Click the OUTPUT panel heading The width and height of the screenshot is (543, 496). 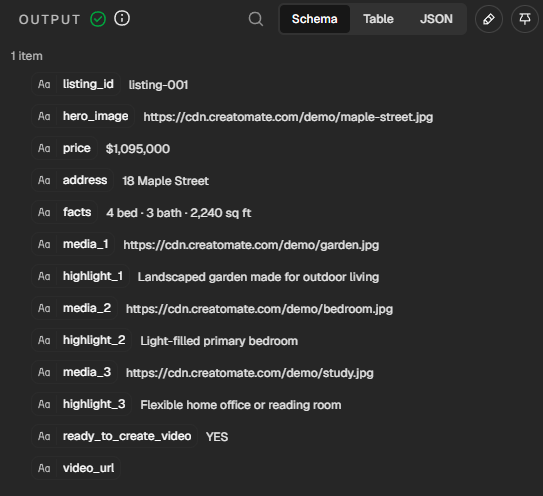(50, 20)
